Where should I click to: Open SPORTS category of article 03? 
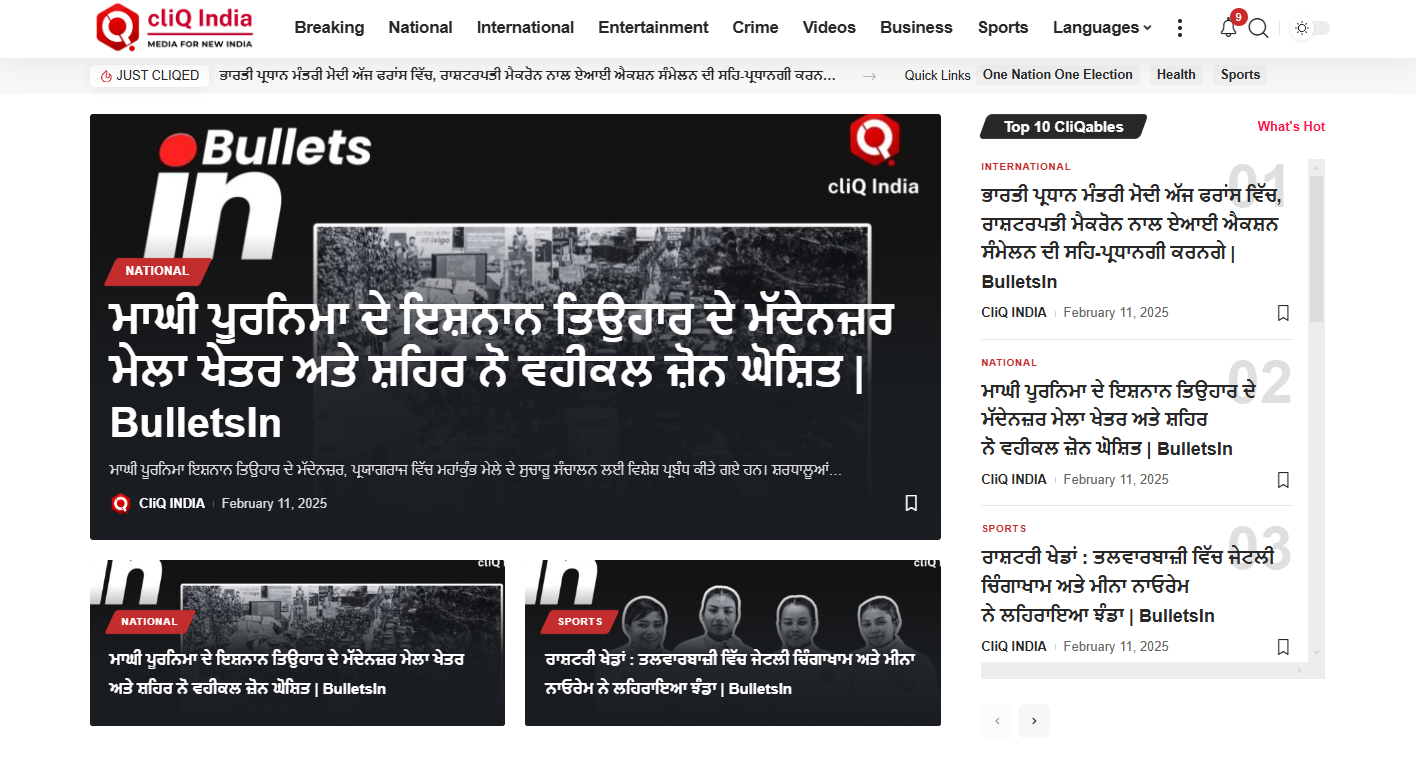click(1004, 529)
